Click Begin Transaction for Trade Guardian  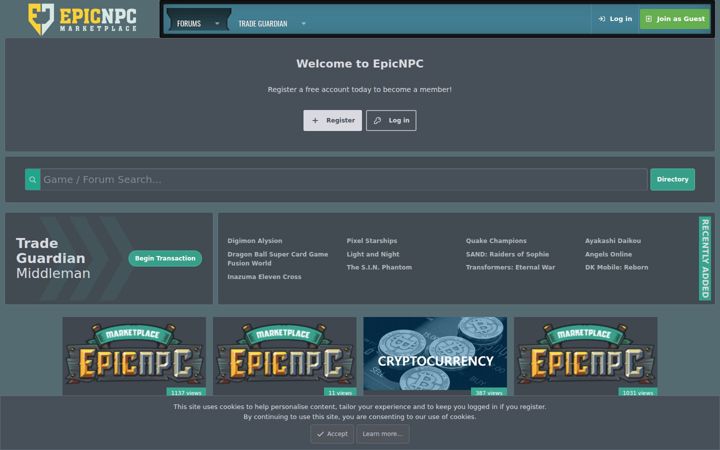coord(165,259)
